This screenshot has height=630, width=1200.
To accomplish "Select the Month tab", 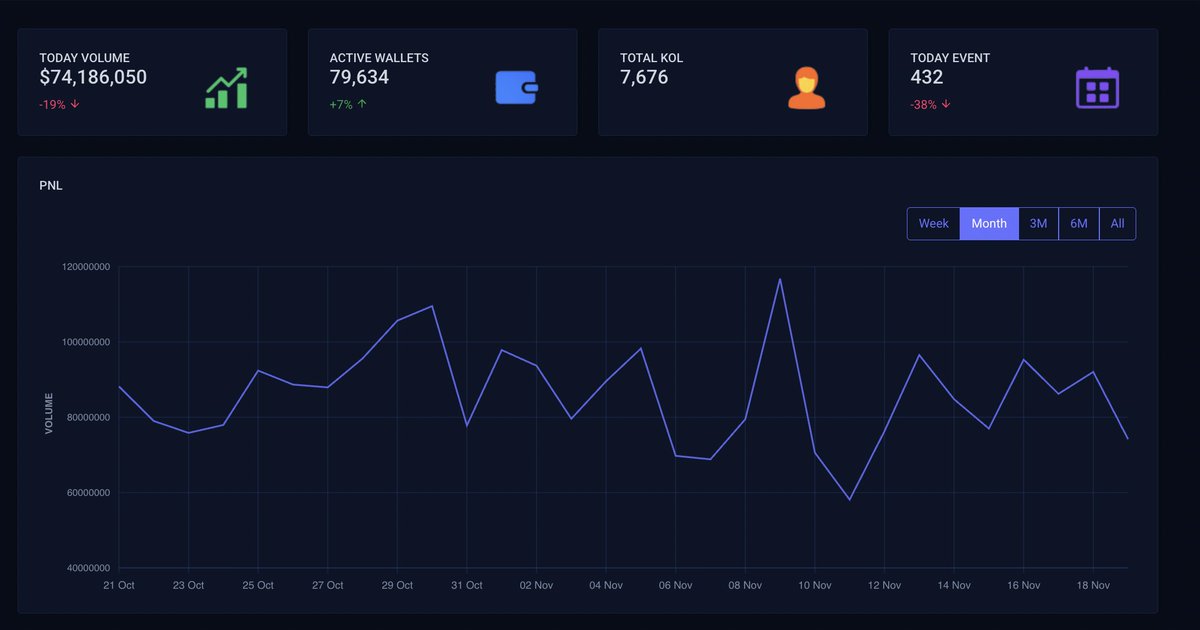I will point(989,223).
